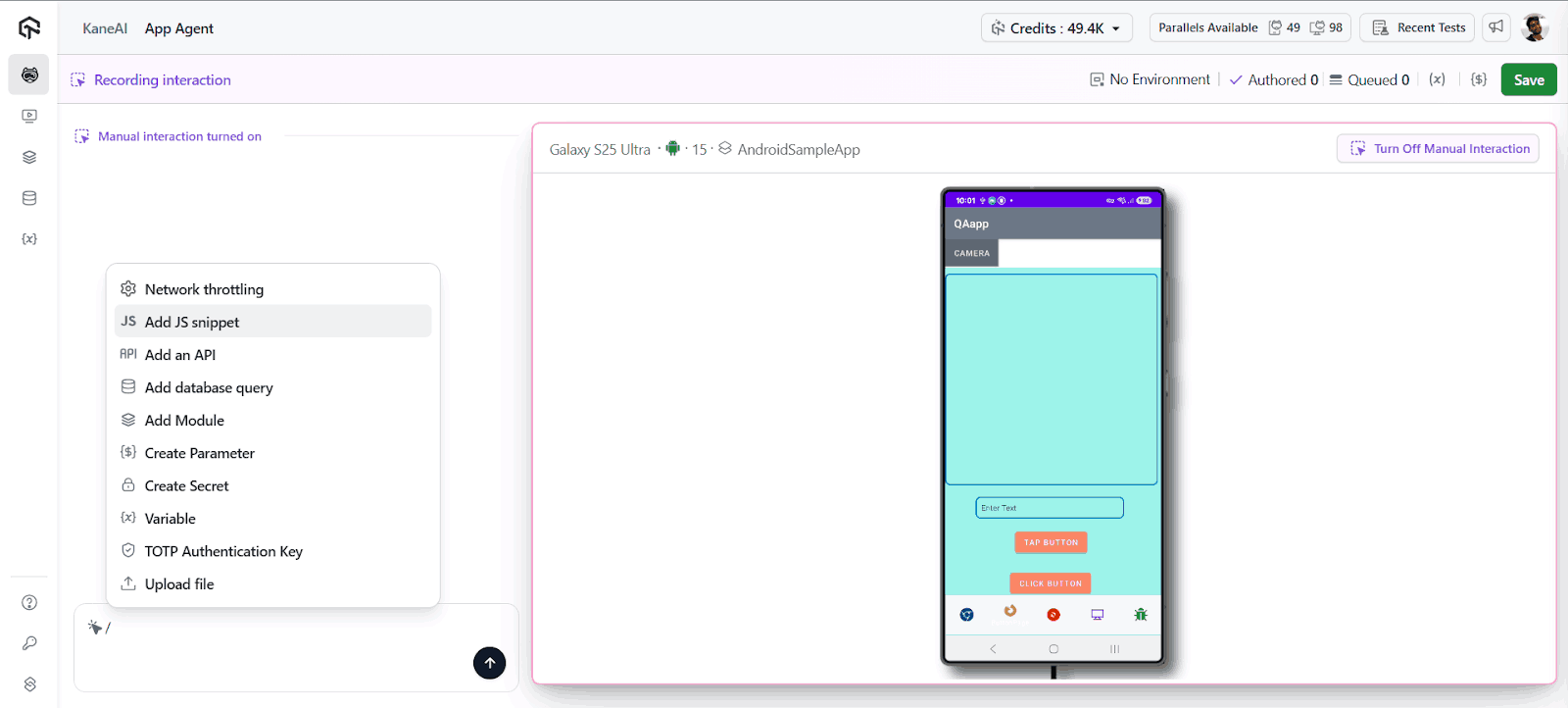Click the Galaxy S25 Ultra device name
Viewport: 1568px width, 708px height.
[x=600, y=149]
